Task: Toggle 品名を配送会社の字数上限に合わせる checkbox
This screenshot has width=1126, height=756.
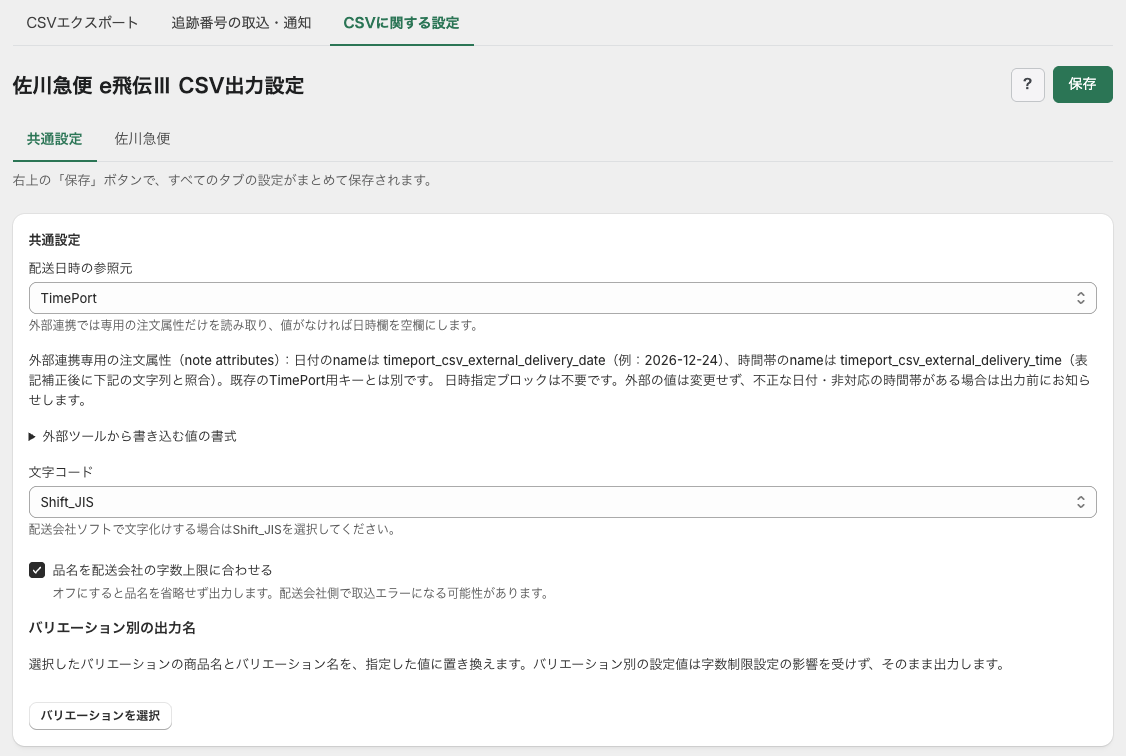Action: 37,570
